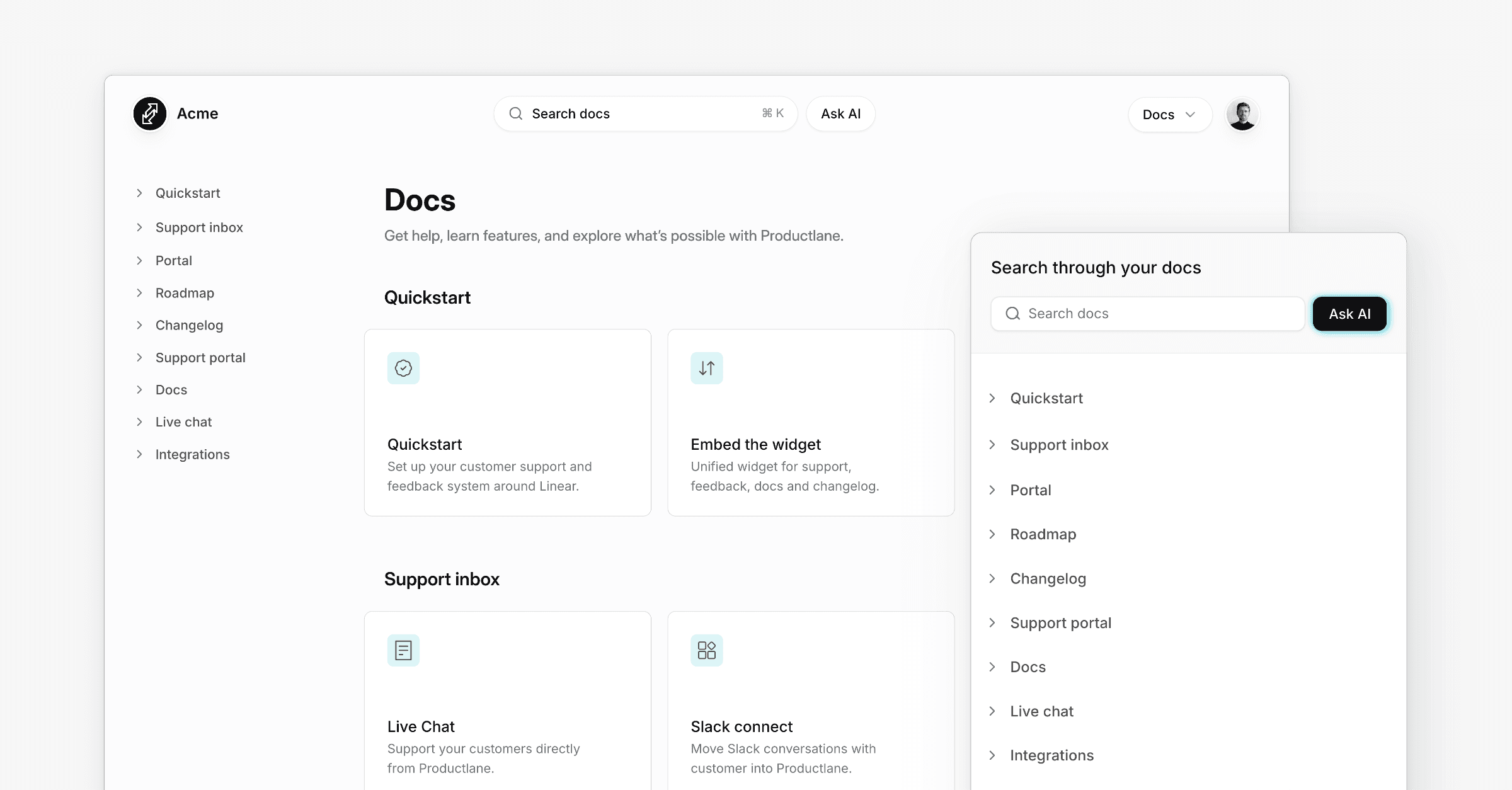Focus the header Search docs field
Screen dimensions: 1512x790
click(646, 114)
